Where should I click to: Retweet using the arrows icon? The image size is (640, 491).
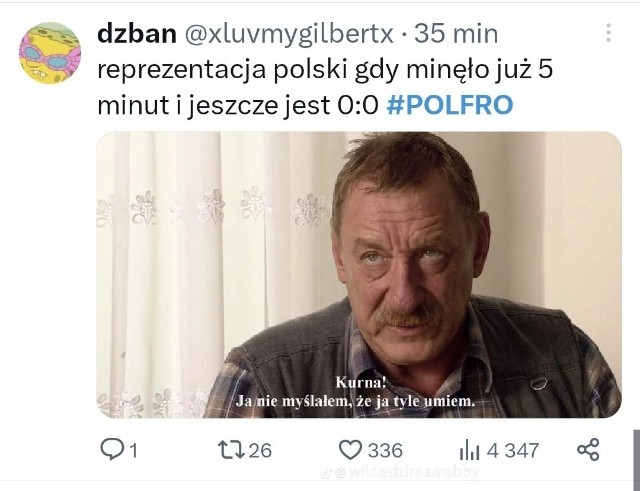(x=231, y=449)
